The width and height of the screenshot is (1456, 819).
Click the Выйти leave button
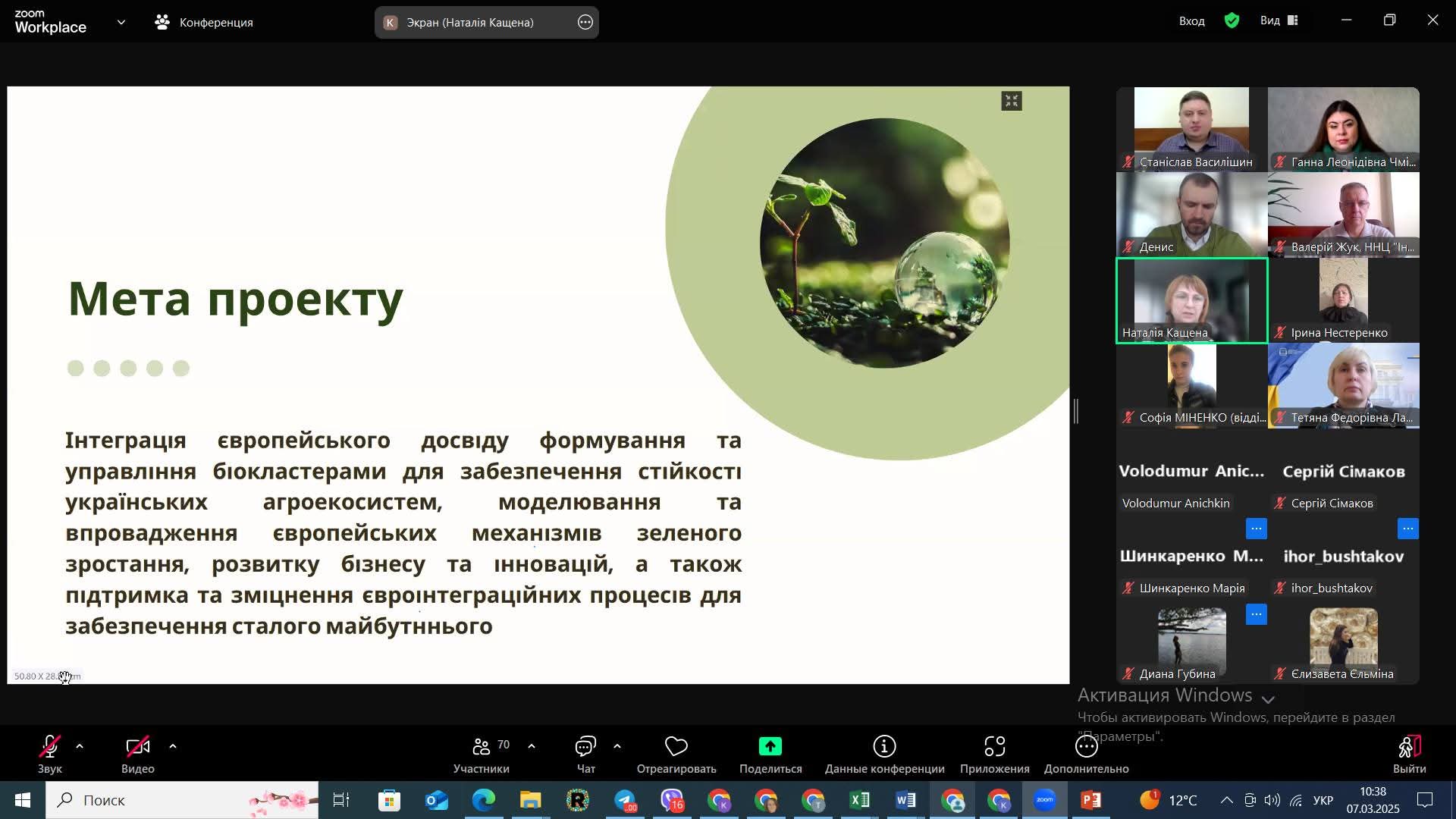(1409, 747)
